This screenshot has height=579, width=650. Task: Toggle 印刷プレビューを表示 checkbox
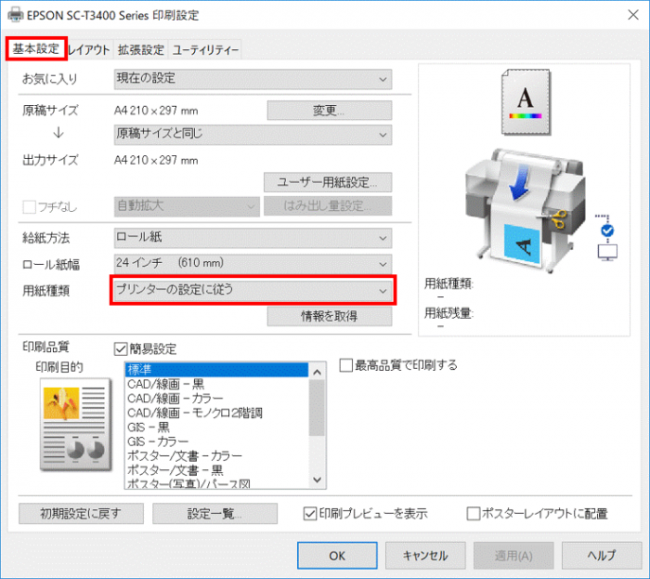click(x=311, y=514)
